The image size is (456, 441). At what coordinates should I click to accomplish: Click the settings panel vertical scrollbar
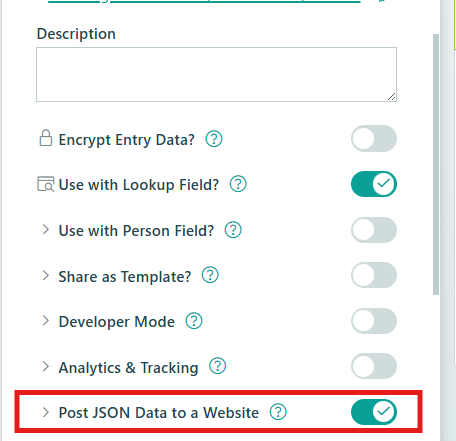(x=436, y=164)
